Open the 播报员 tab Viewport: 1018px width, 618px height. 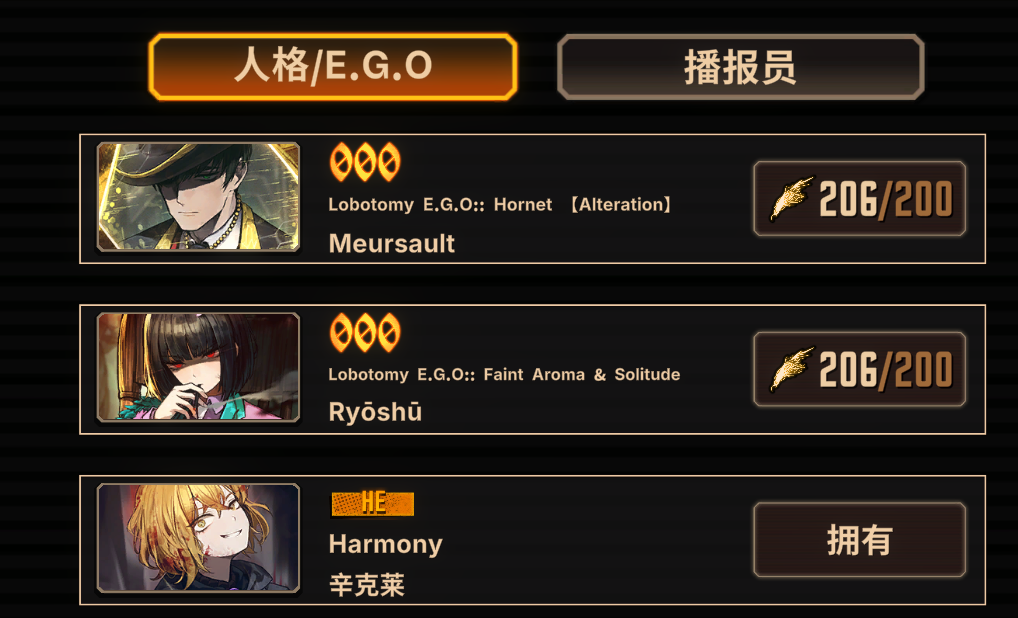click(x=741, y=67)
